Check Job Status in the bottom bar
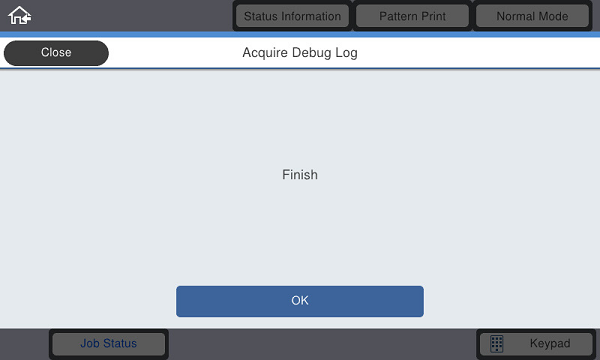 pos(109,344)
